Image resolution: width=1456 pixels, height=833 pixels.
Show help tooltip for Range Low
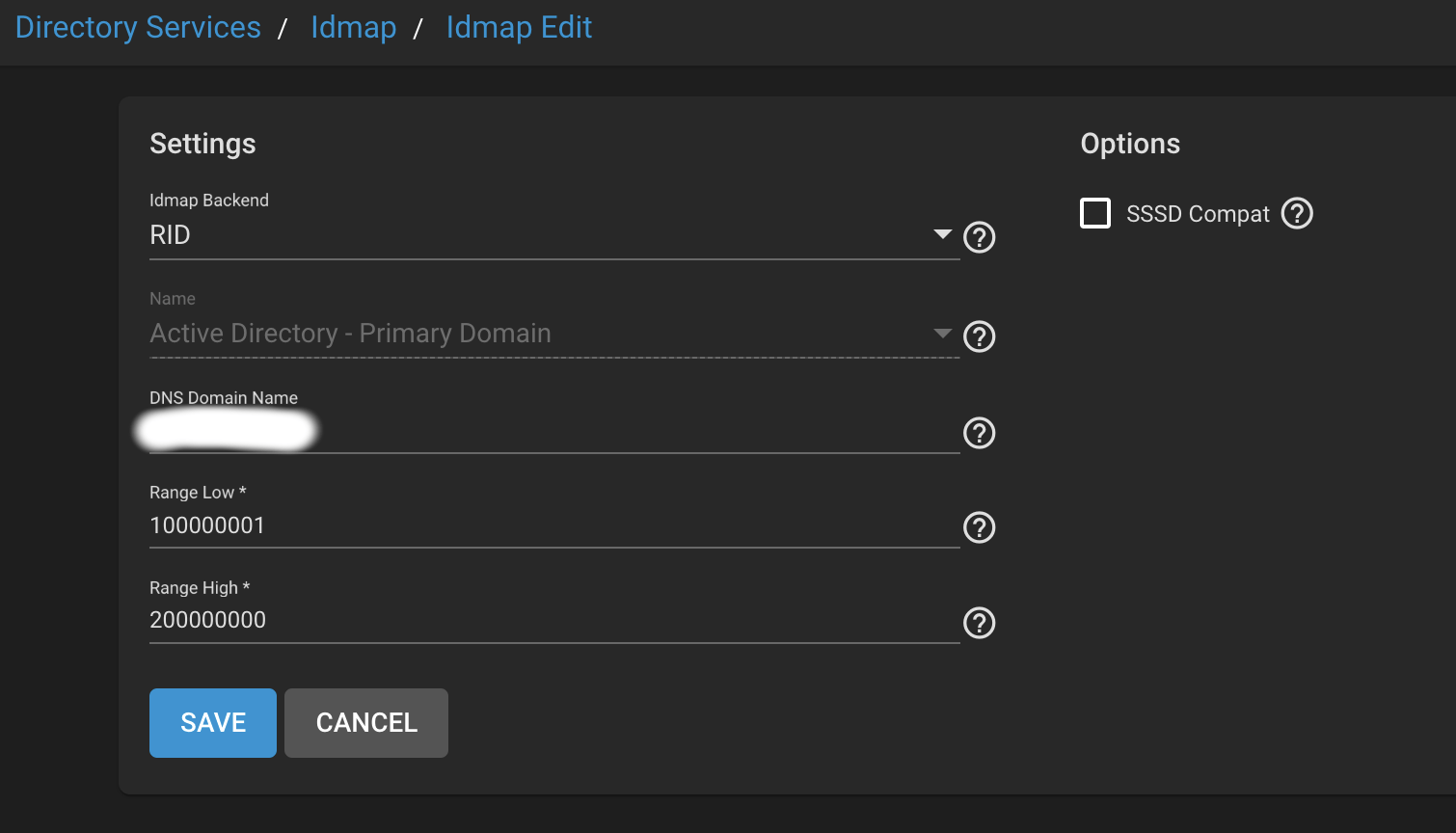point(979,527)
